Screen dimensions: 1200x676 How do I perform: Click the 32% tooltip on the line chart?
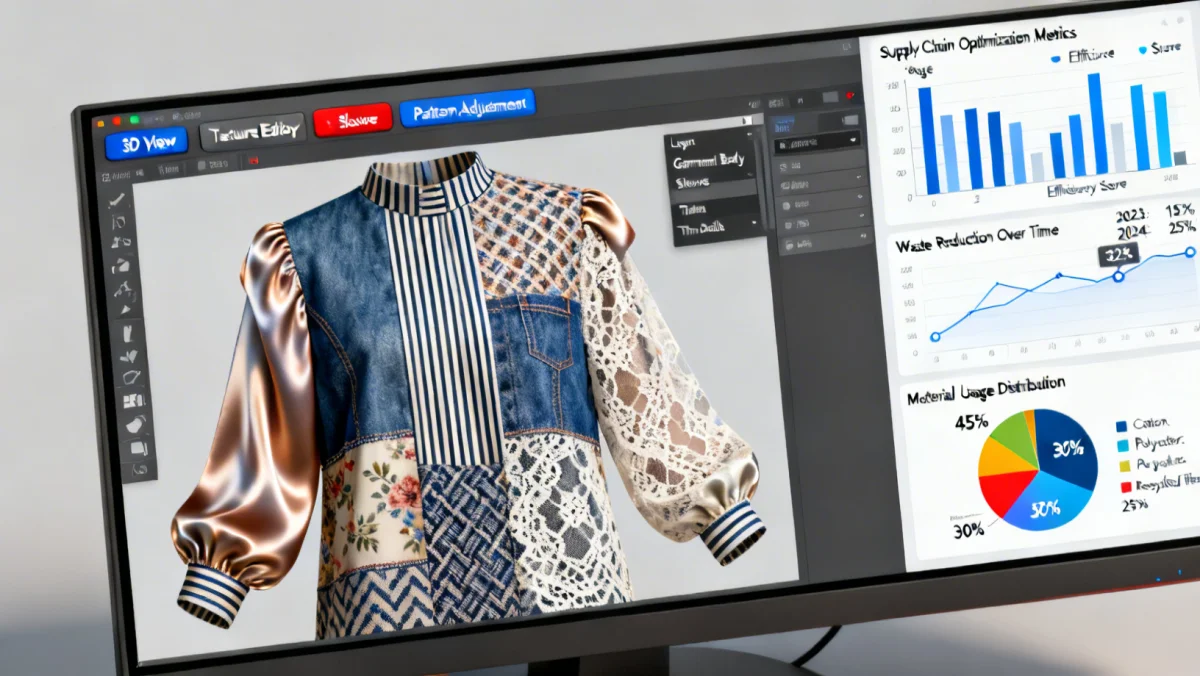[1119, 253]
